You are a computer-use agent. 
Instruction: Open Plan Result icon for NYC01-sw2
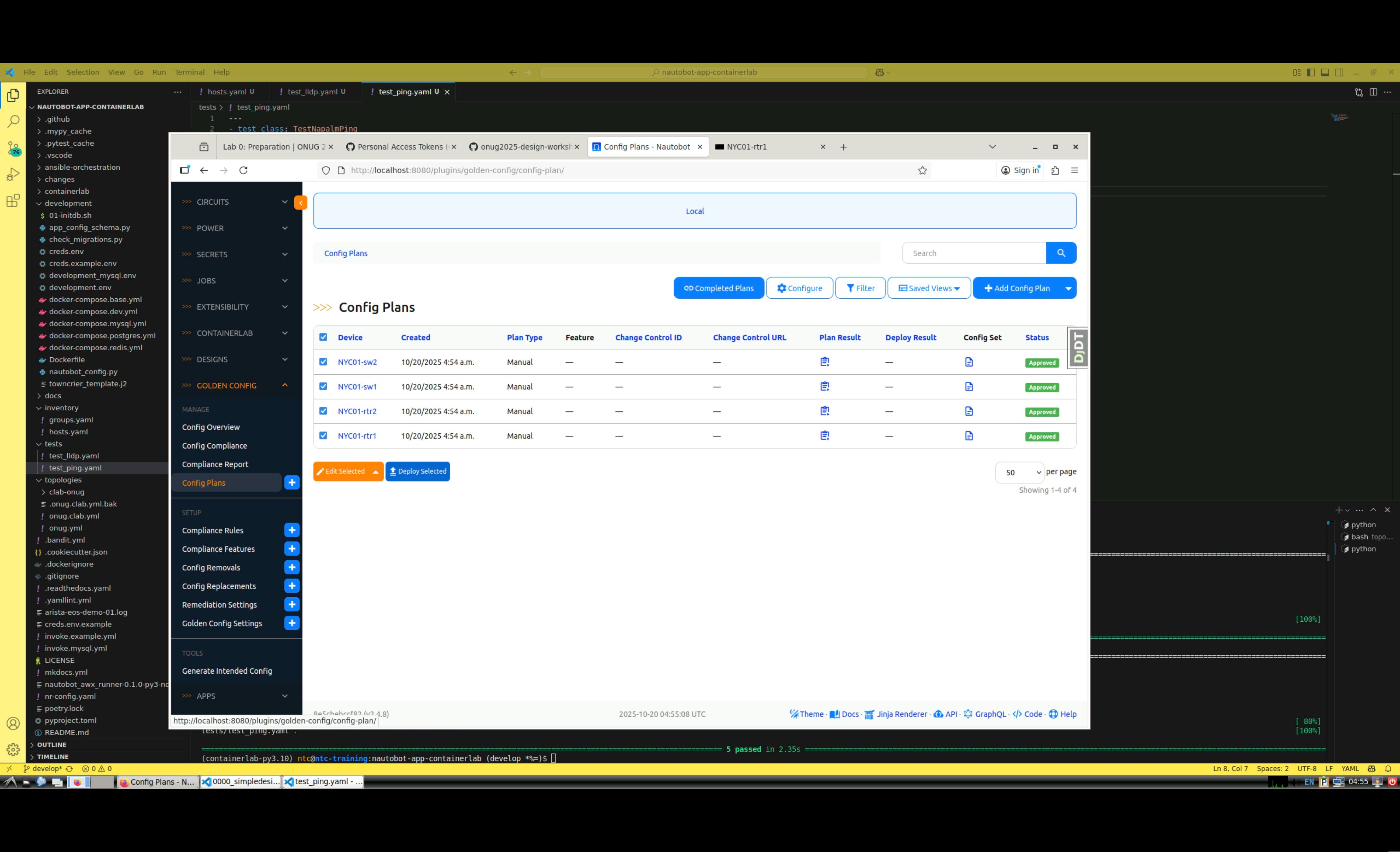coord(825,362)
